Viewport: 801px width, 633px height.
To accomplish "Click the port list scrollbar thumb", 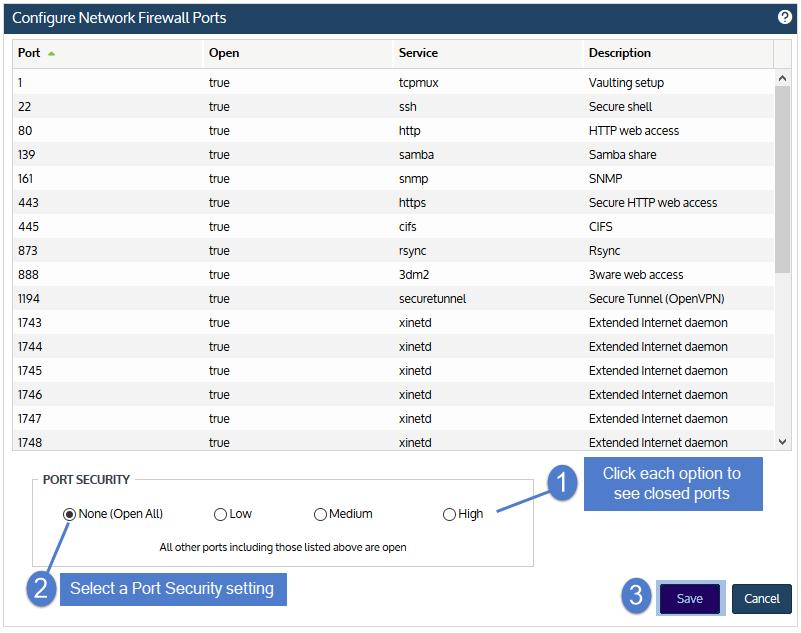I will [x=782, y=179].
